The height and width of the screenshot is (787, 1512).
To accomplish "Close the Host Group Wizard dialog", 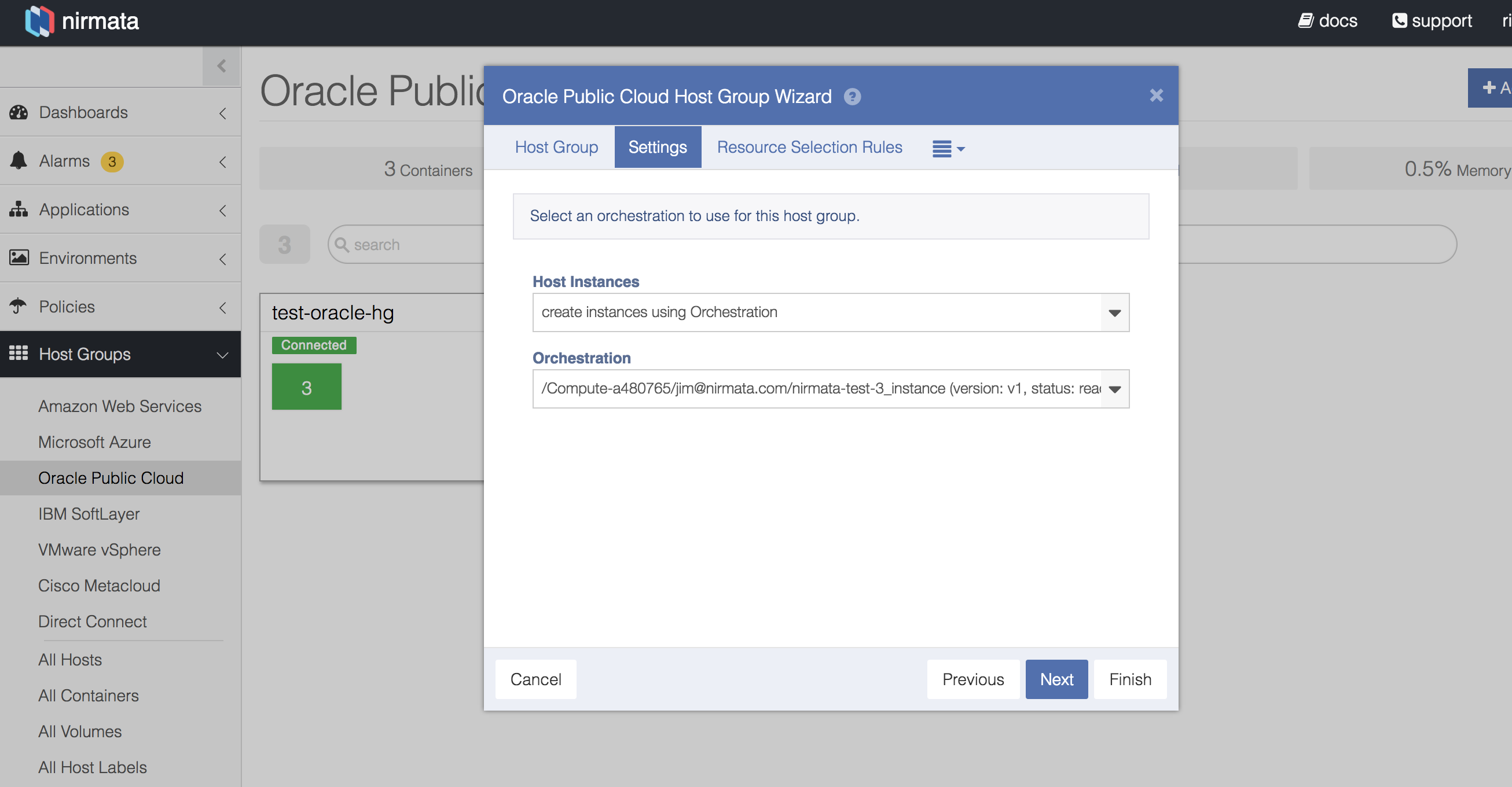I will (x=1157, y=95).
